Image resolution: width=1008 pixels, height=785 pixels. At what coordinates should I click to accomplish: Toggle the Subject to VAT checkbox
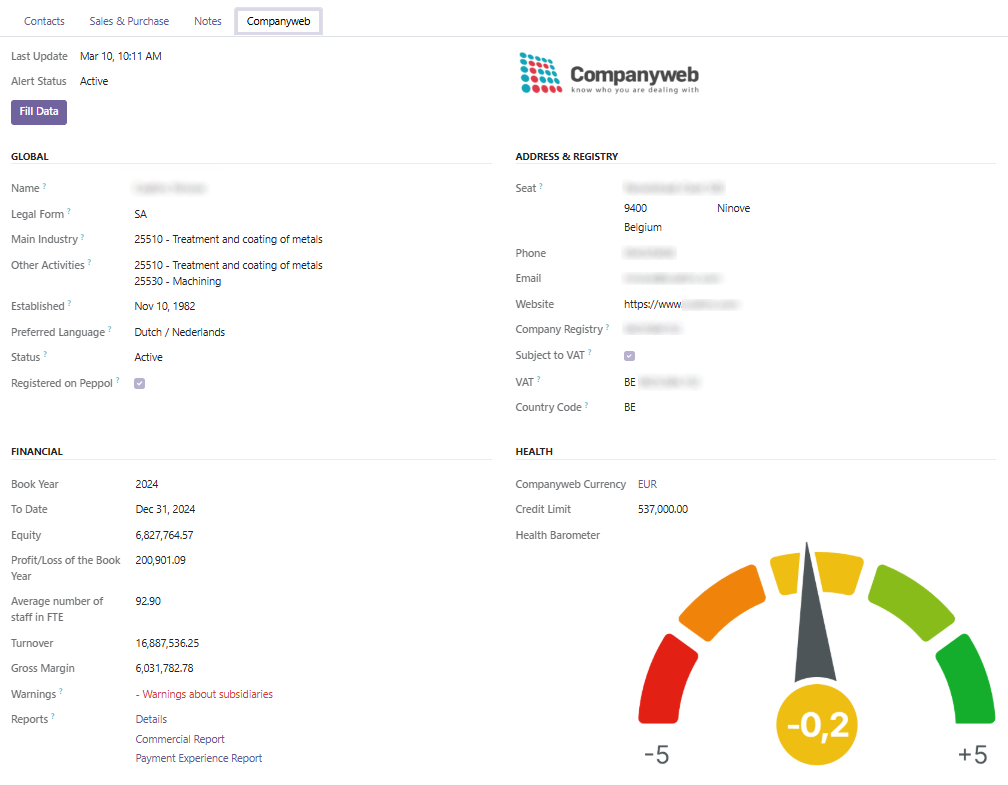click(628, 355)
